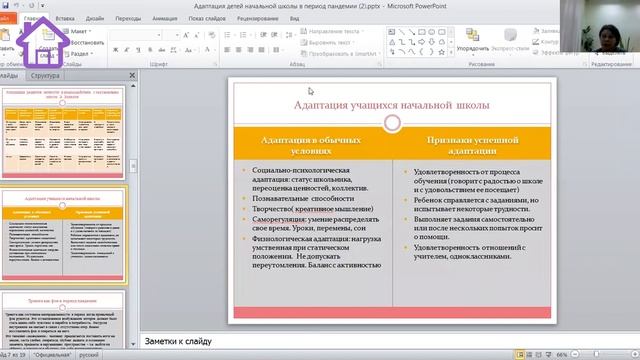The height and width of the screenshot is (360, 640).
Task: Select the slide thumbnail with orange table
Action: coord(62,133)
